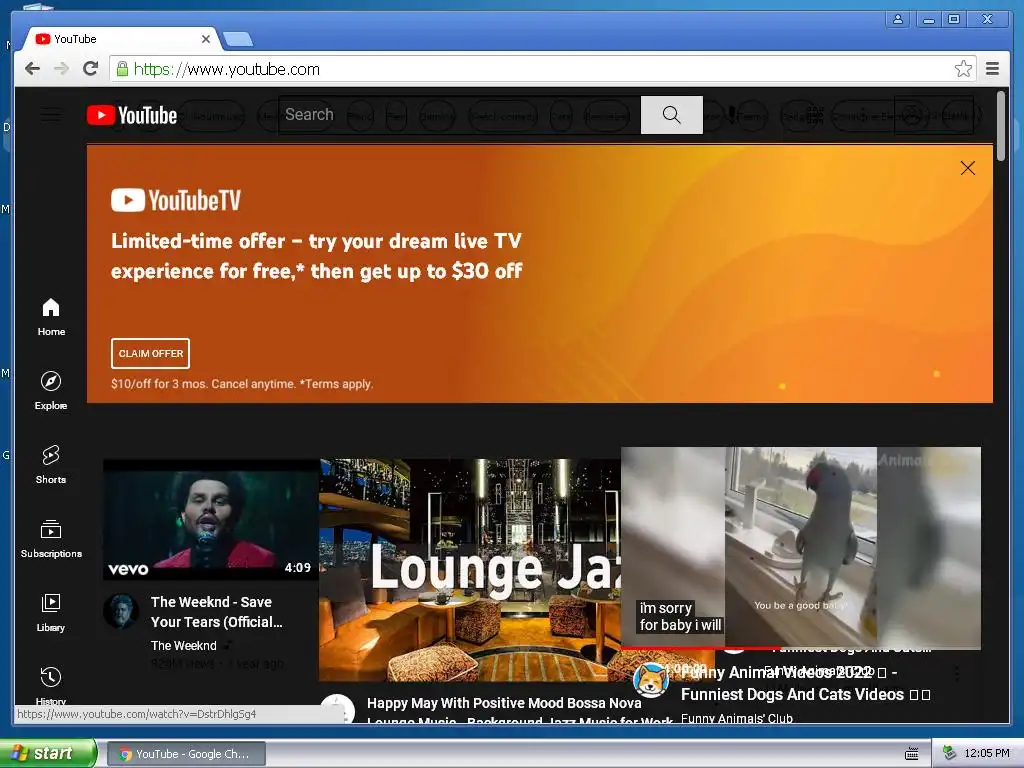Click the '$10/off for 3 mos.' terms text
The width and height of the screenshot is (1024, 768).
click(242, 384)
